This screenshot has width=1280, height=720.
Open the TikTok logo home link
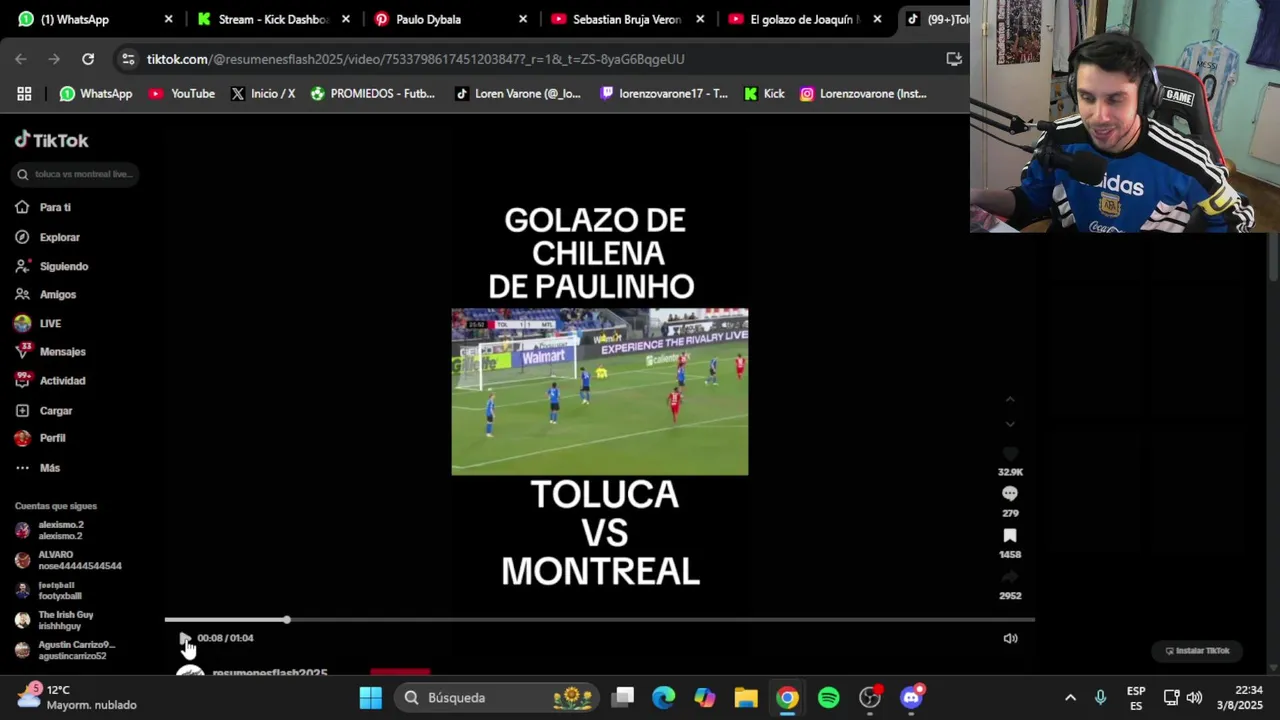click(x=52, y=140)
